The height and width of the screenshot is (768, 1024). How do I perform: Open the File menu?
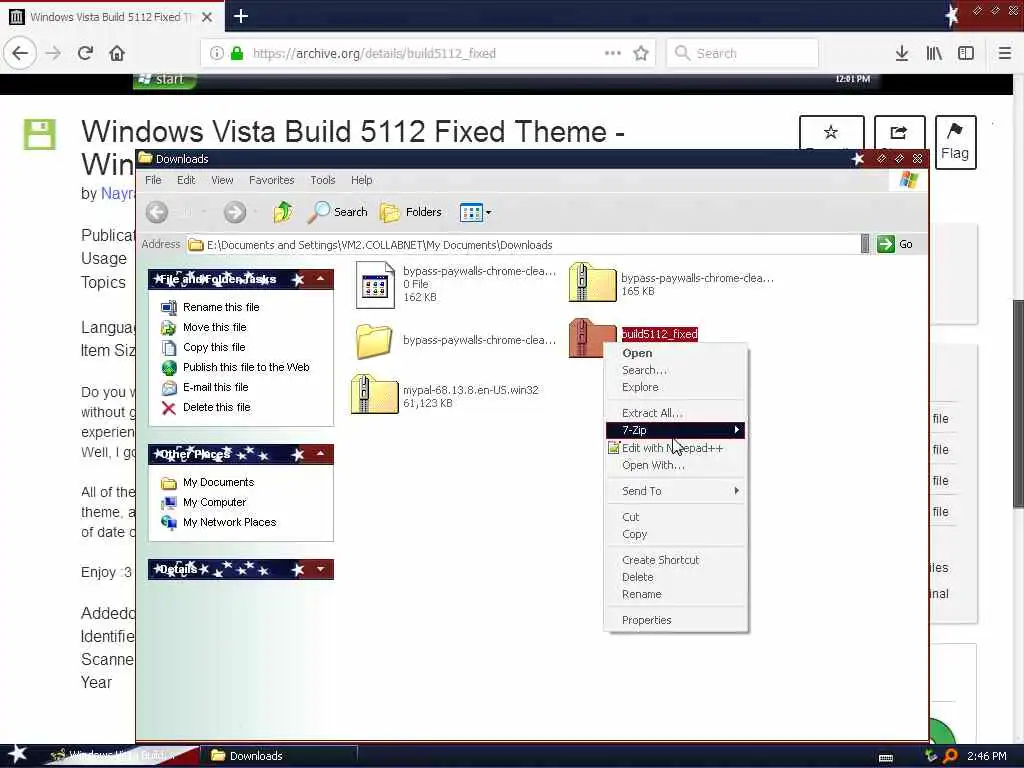(153, 180)
